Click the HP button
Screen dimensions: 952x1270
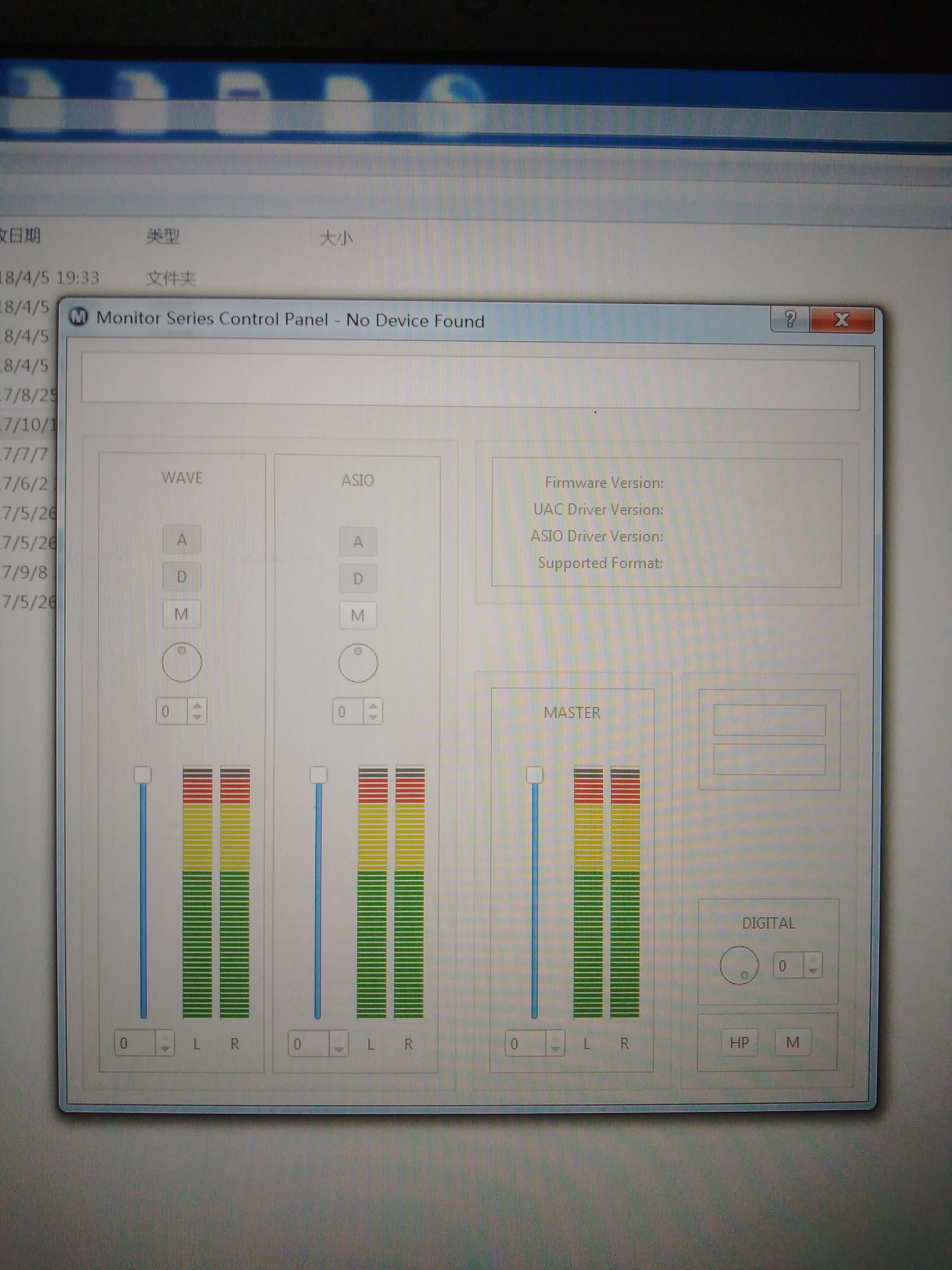point(739,1042)
